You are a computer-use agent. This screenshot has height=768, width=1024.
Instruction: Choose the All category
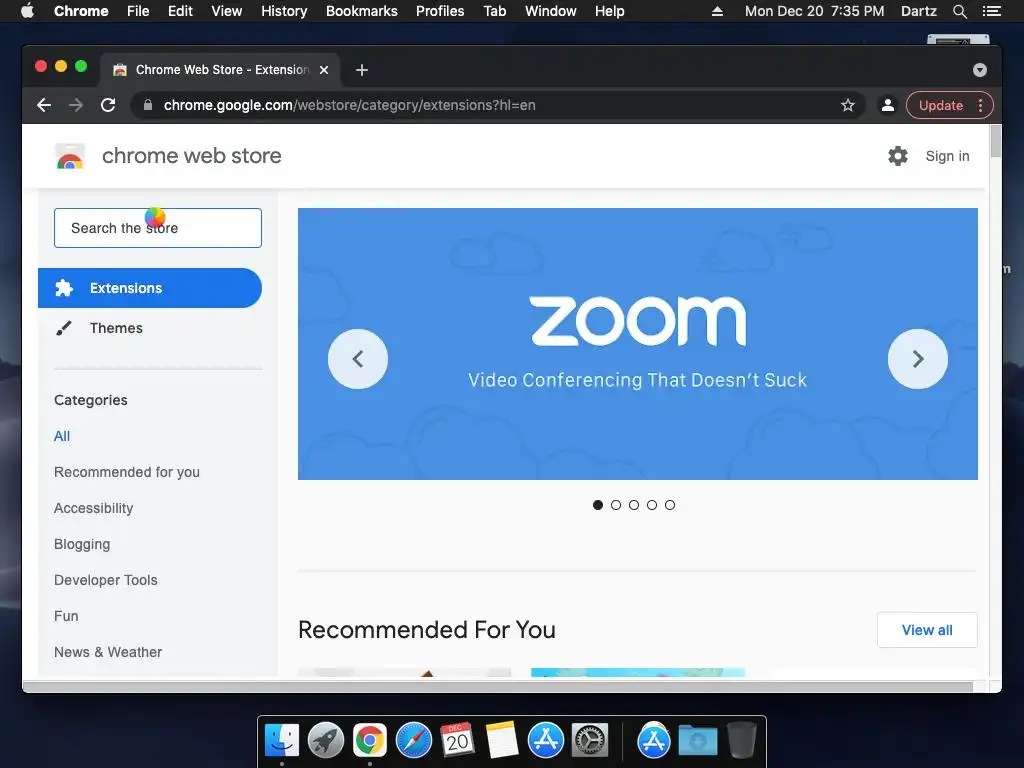[62, 436]
